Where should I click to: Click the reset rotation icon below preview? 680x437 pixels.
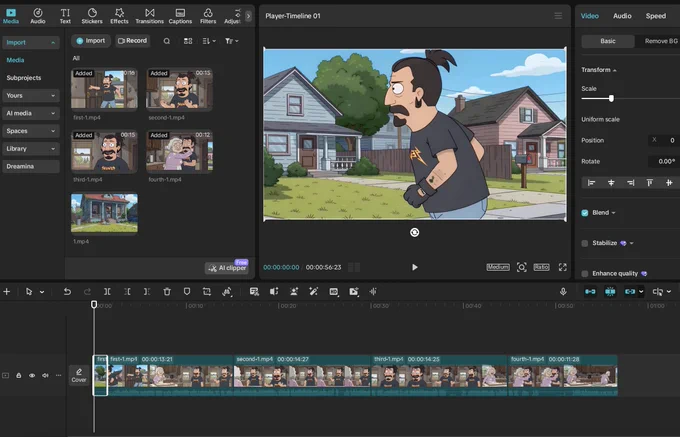pyautogui.click(x=415, y=233)
